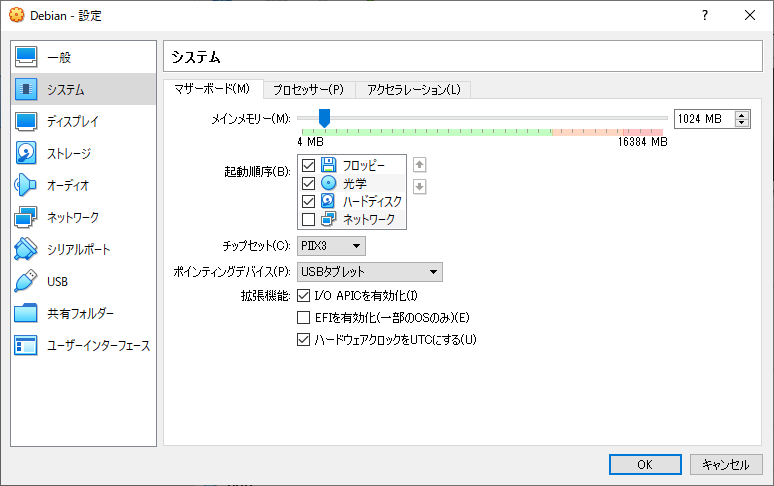Select フロッピー row text in boot order
774x486 pixels.
[363, 165]
